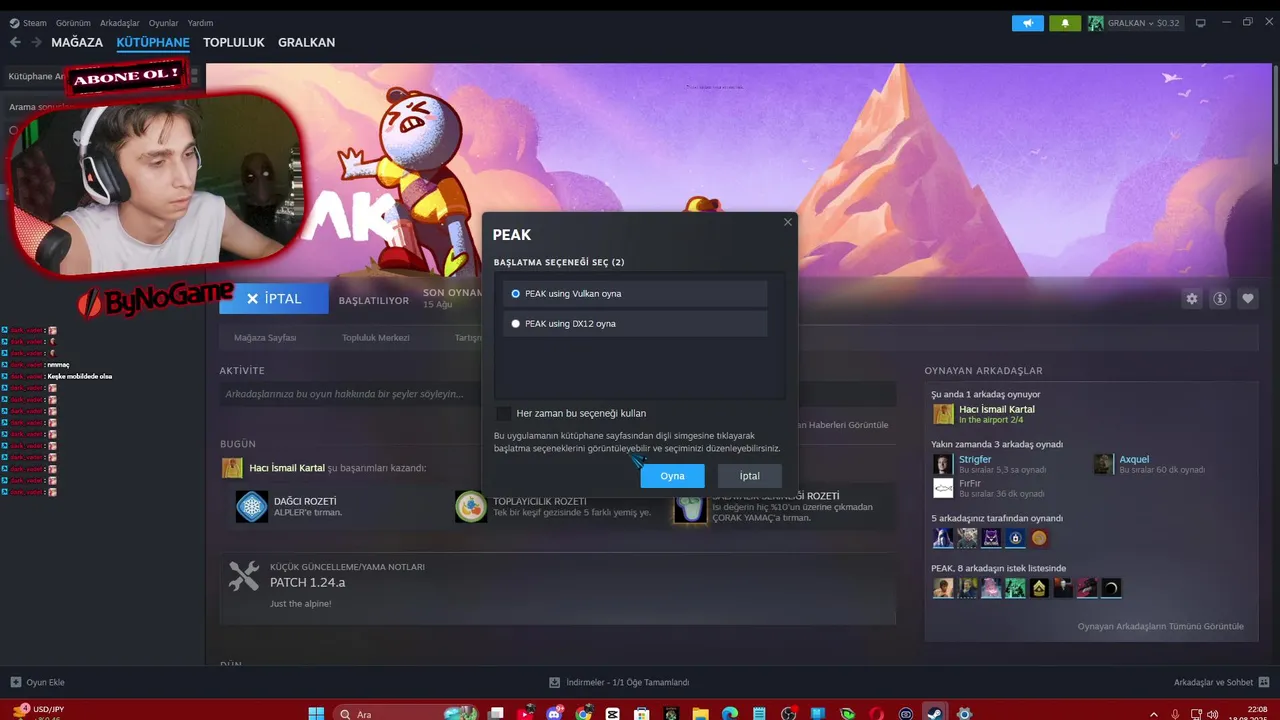Click the microphone icon in system tray
This screenshot has width=1280, height=720.
tap(1175, 714)
